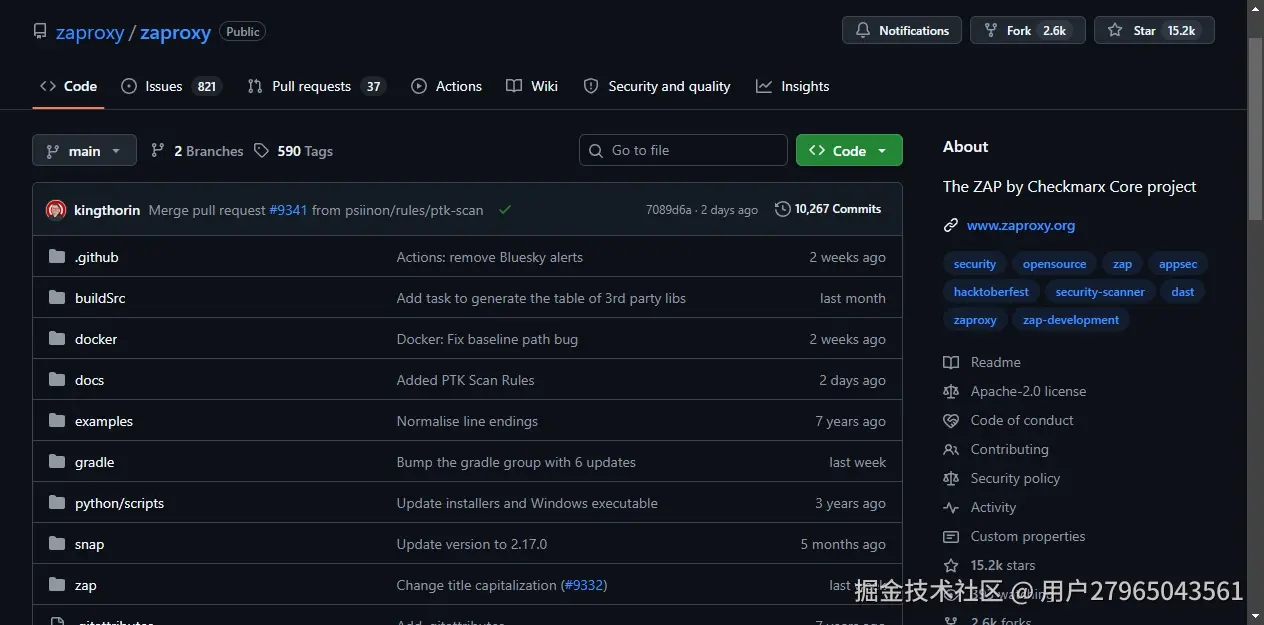Click the docs folder icon
The height and width of the screenshot is (625, 1264).
click(57, 380)
